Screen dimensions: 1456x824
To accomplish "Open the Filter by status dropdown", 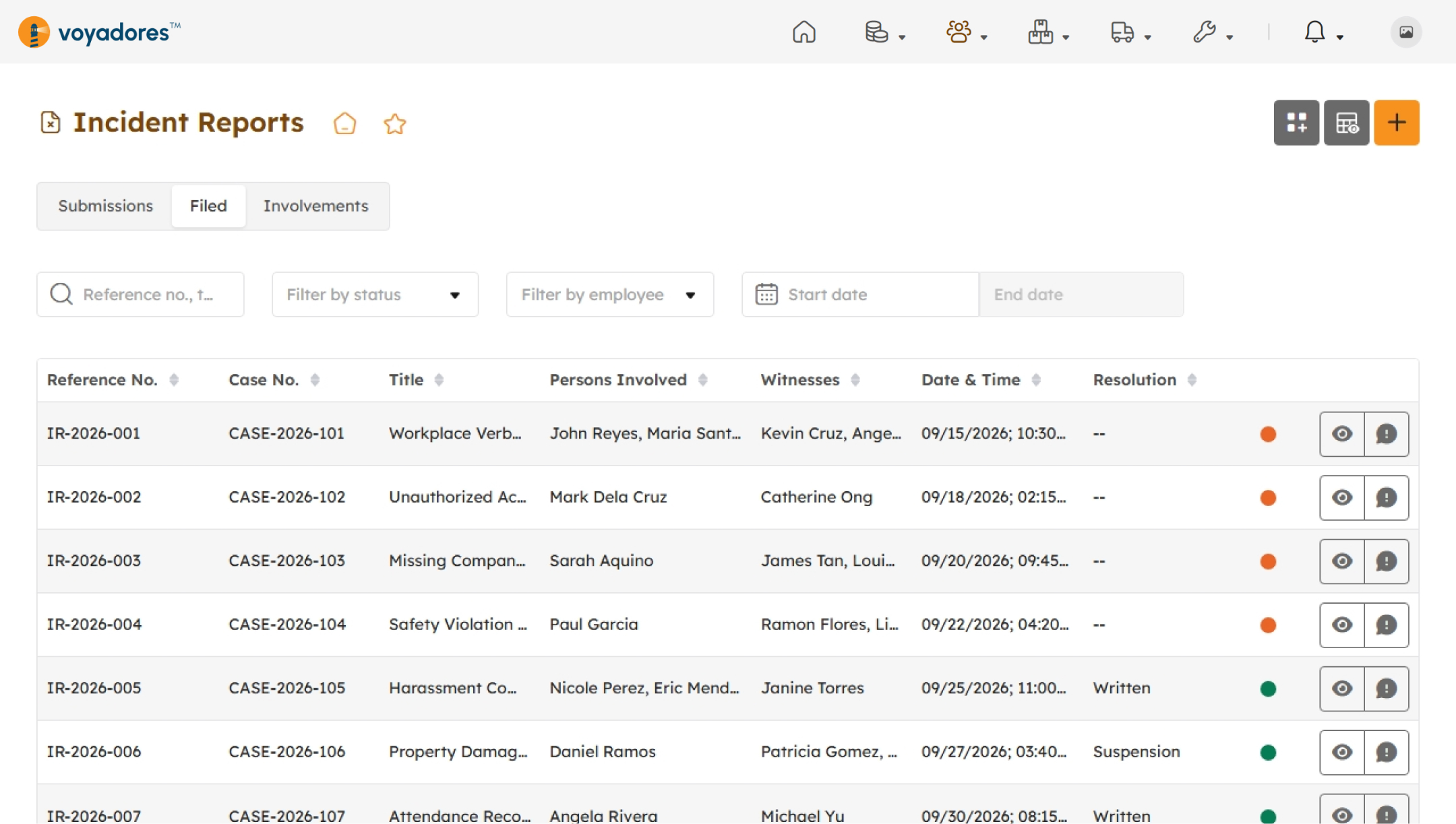I will [x=375, y=294].
